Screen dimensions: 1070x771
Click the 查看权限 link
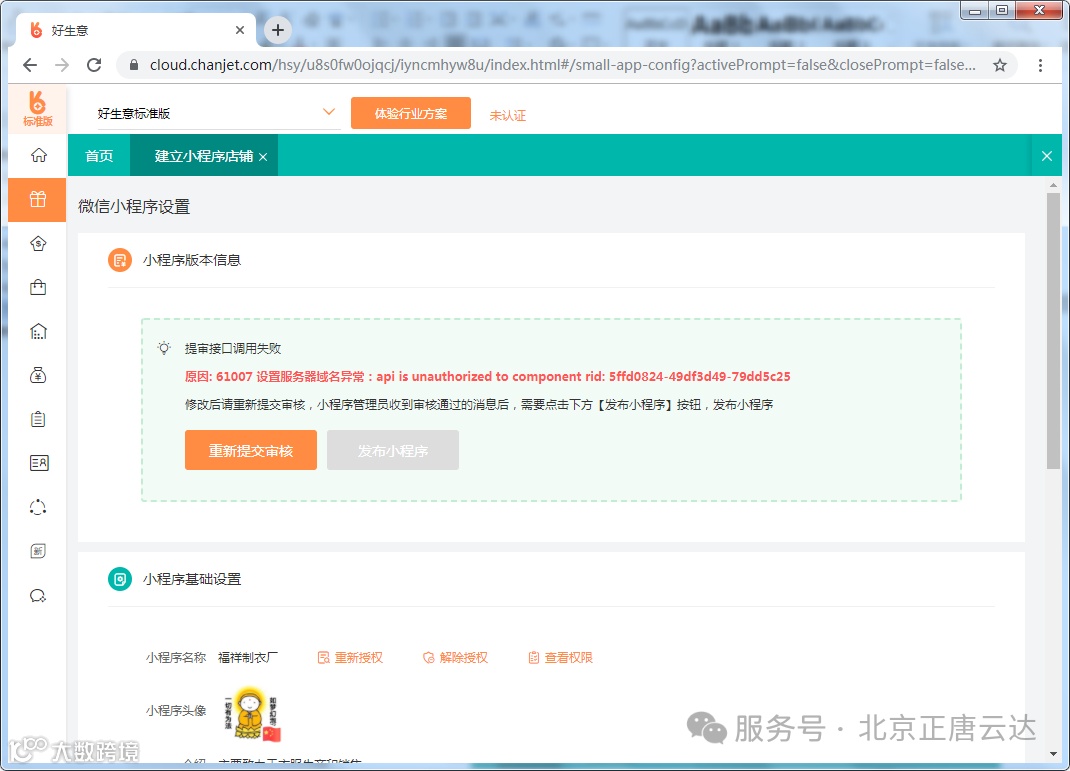(x=560, y=658)
